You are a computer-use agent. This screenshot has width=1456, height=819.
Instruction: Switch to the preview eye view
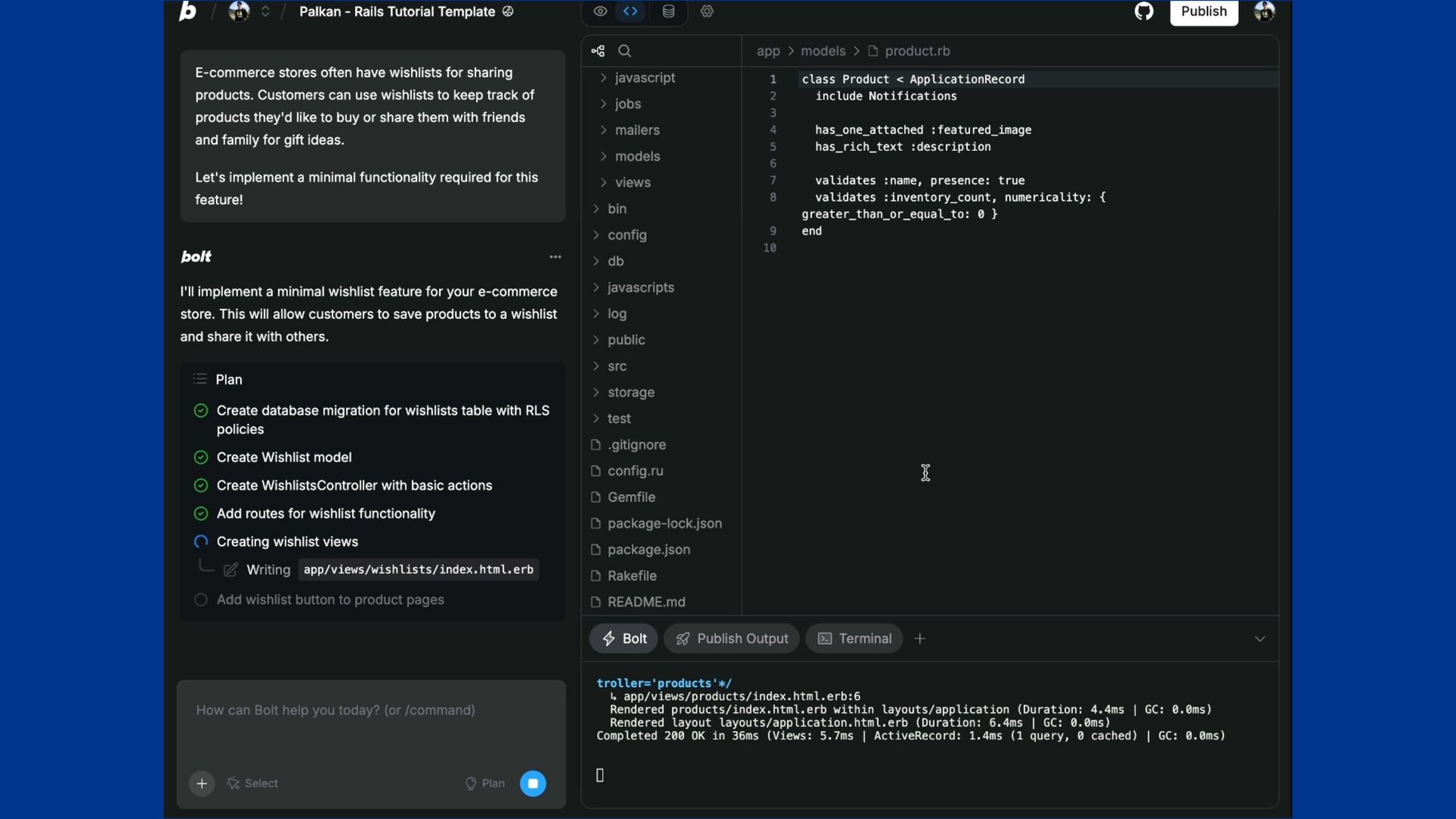tap(600, 11)
